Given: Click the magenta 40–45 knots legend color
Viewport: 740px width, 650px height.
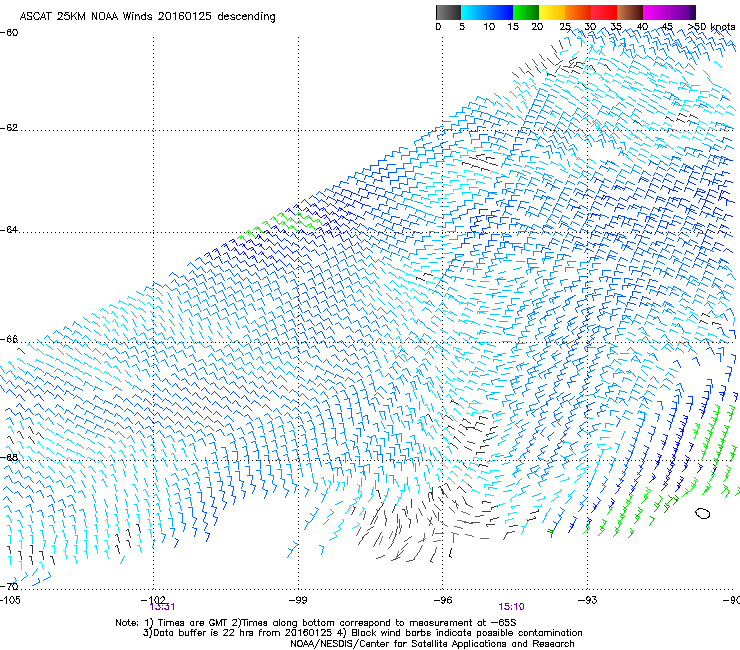Looking at the screenshot, I should click(x=656, y=12).
